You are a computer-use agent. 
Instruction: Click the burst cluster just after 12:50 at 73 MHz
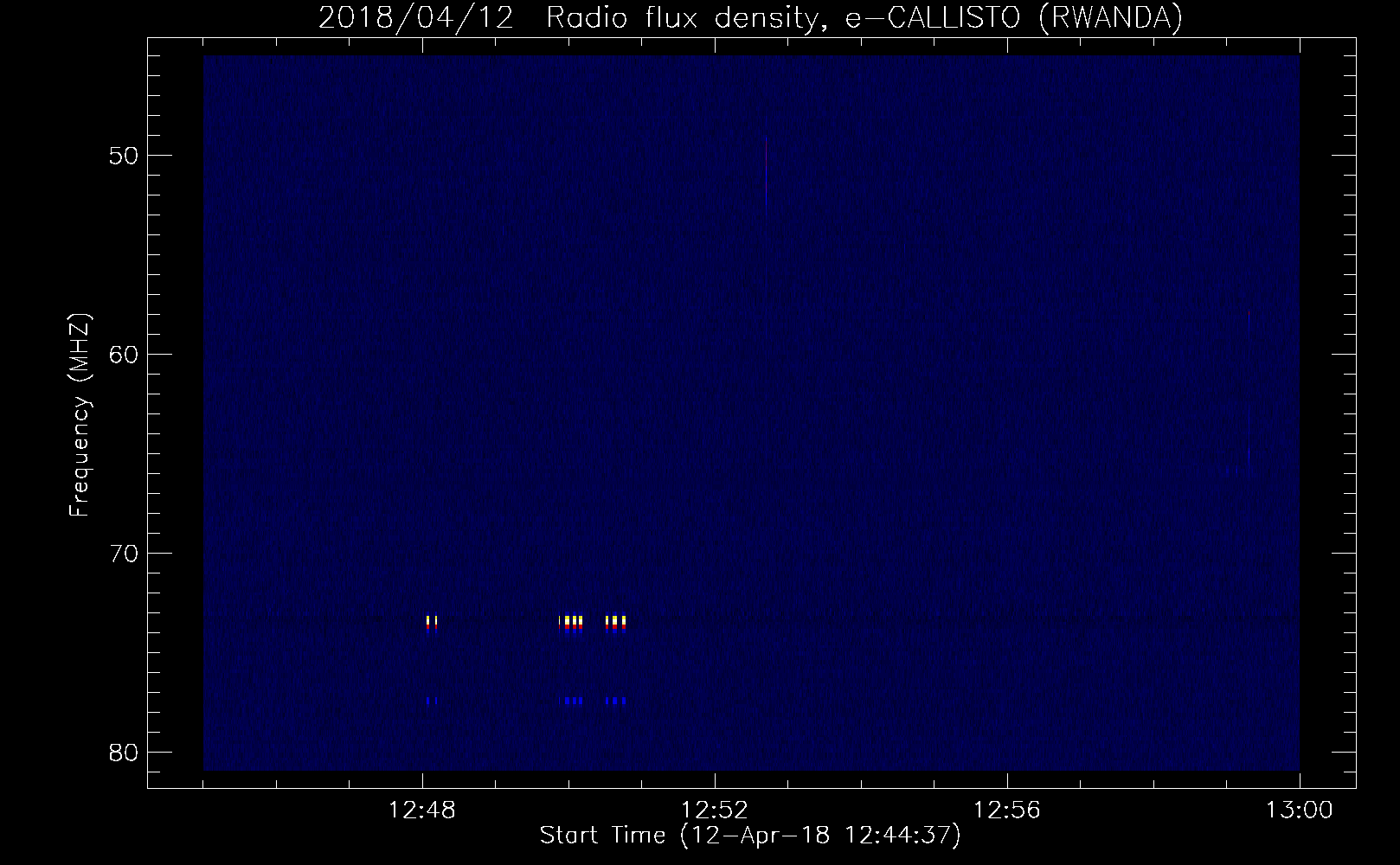571,624
